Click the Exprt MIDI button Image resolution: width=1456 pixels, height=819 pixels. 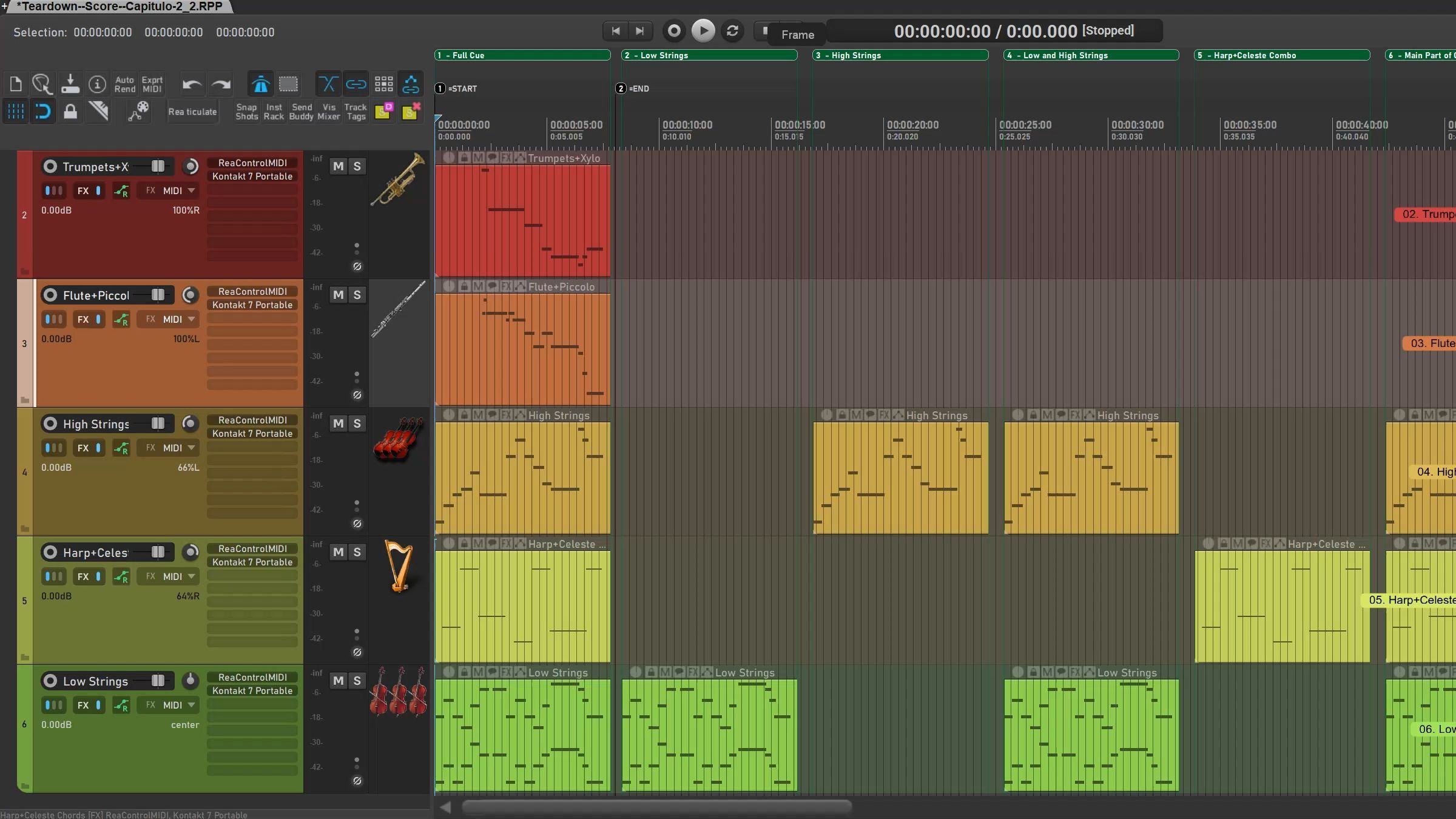click(x=152, y=84)
